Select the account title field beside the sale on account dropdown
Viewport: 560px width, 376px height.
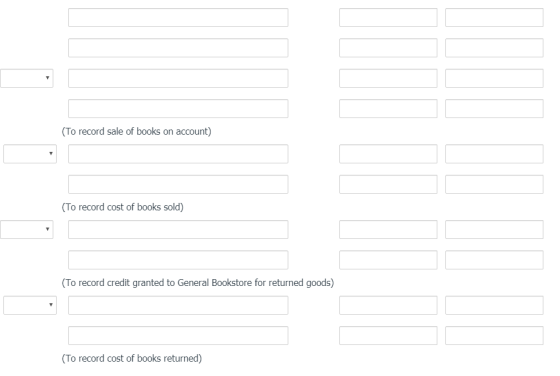click(178, 78)
